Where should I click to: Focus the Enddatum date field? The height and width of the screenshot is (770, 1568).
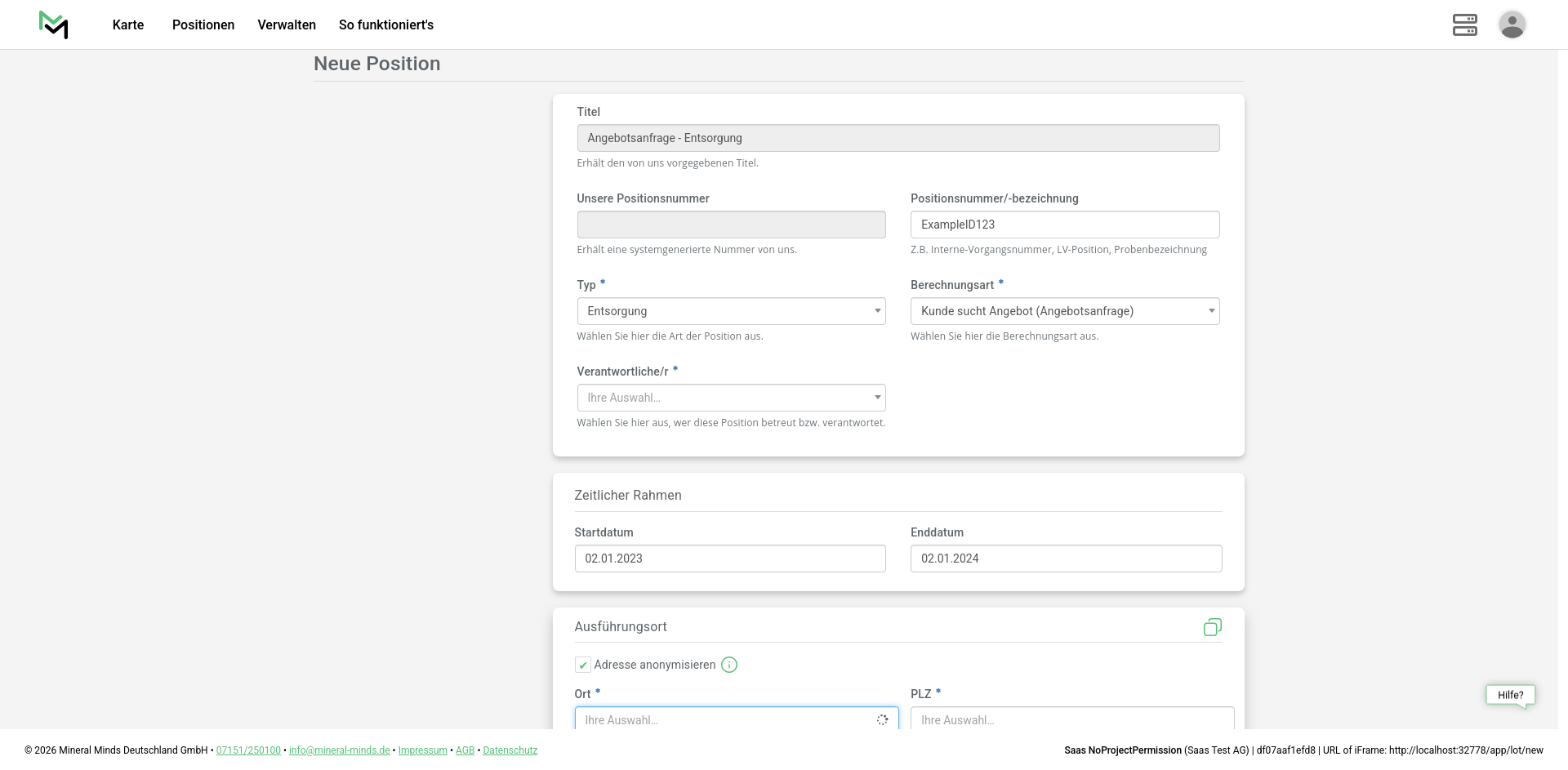pos(1066,559)
